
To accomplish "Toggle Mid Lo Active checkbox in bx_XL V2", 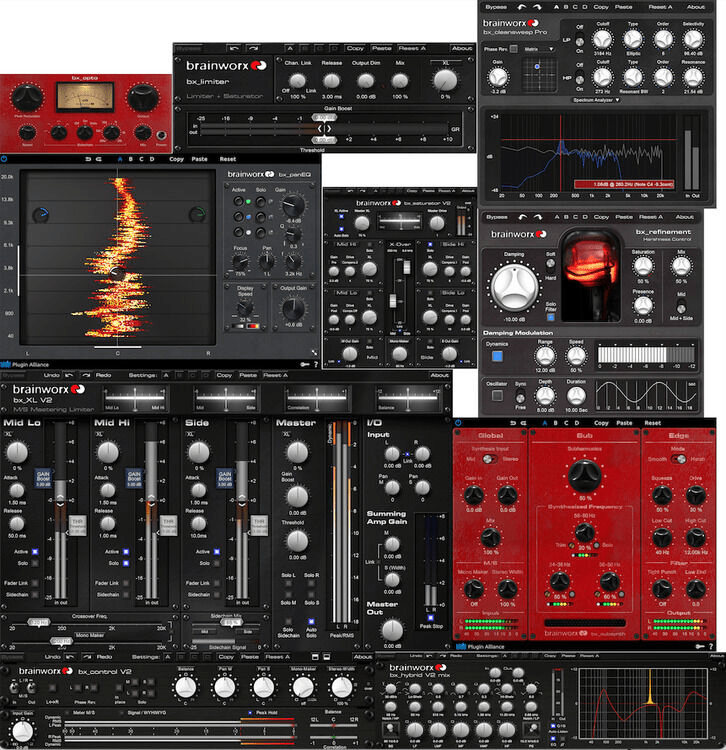I will click(35, 551).
